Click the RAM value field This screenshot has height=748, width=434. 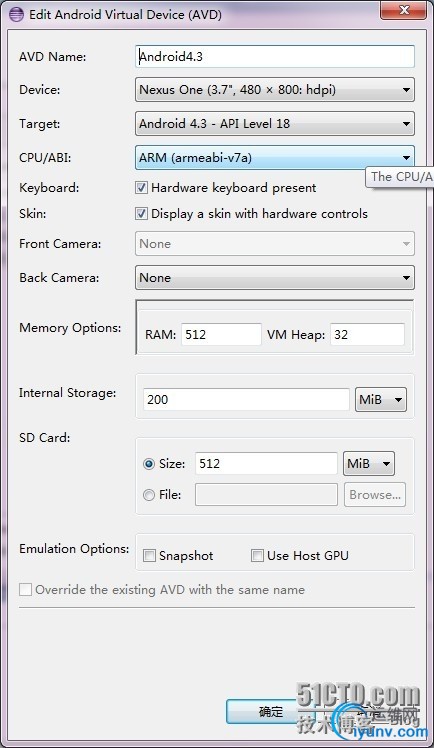tap(221, 334)
